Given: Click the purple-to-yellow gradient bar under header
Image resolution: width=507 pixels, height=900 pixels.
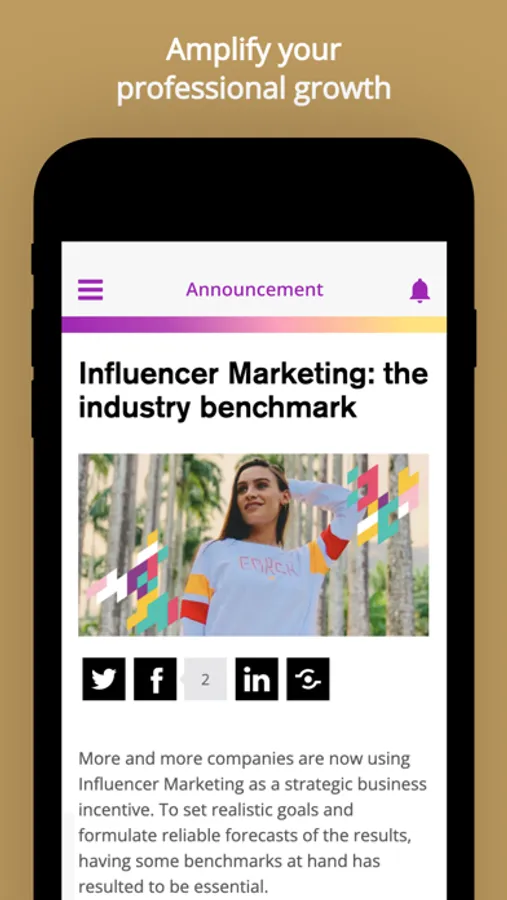Looking at the screenshot, I should coord(254,324).
